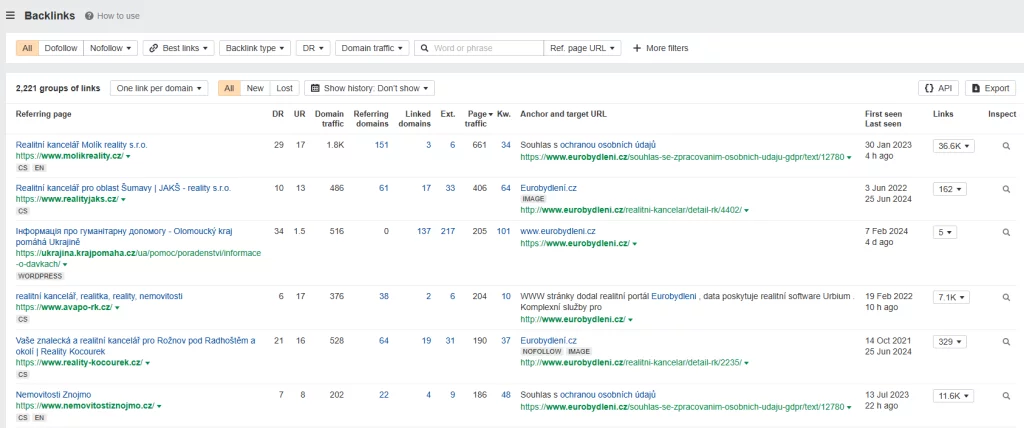Expand the 162 links dropdown
The image size is (1024, 428).
950,189
